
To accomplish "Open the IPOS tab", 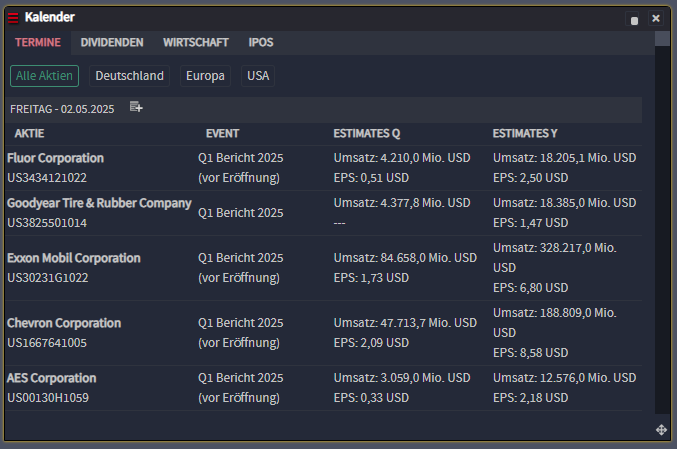I will tap(261, 42).
